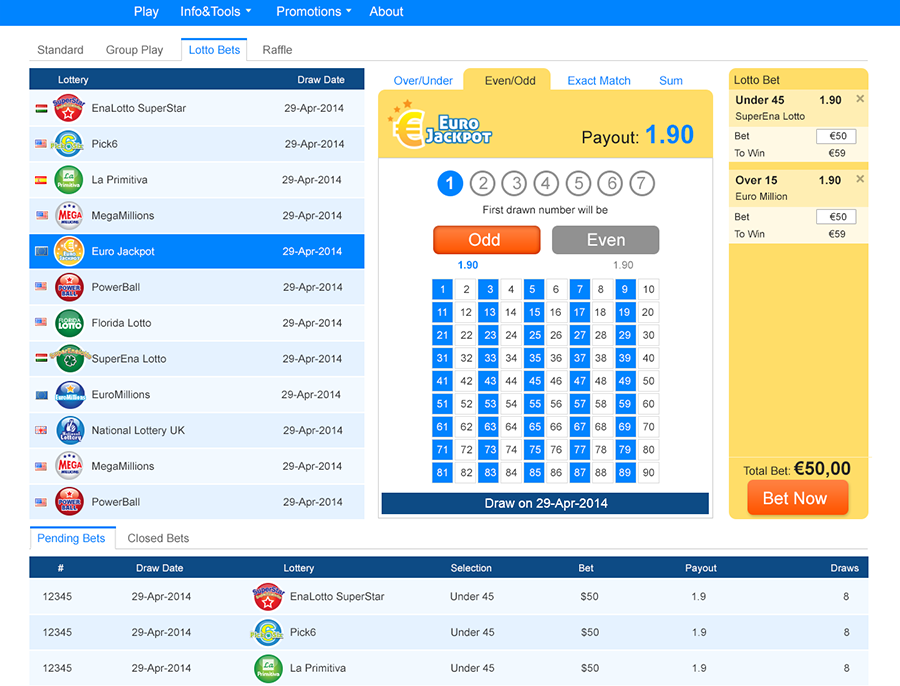The width and height of the screenshot is (900, 686).
Task: Remove the Over 15 Euro Million bet
Action: click(860, 179)
